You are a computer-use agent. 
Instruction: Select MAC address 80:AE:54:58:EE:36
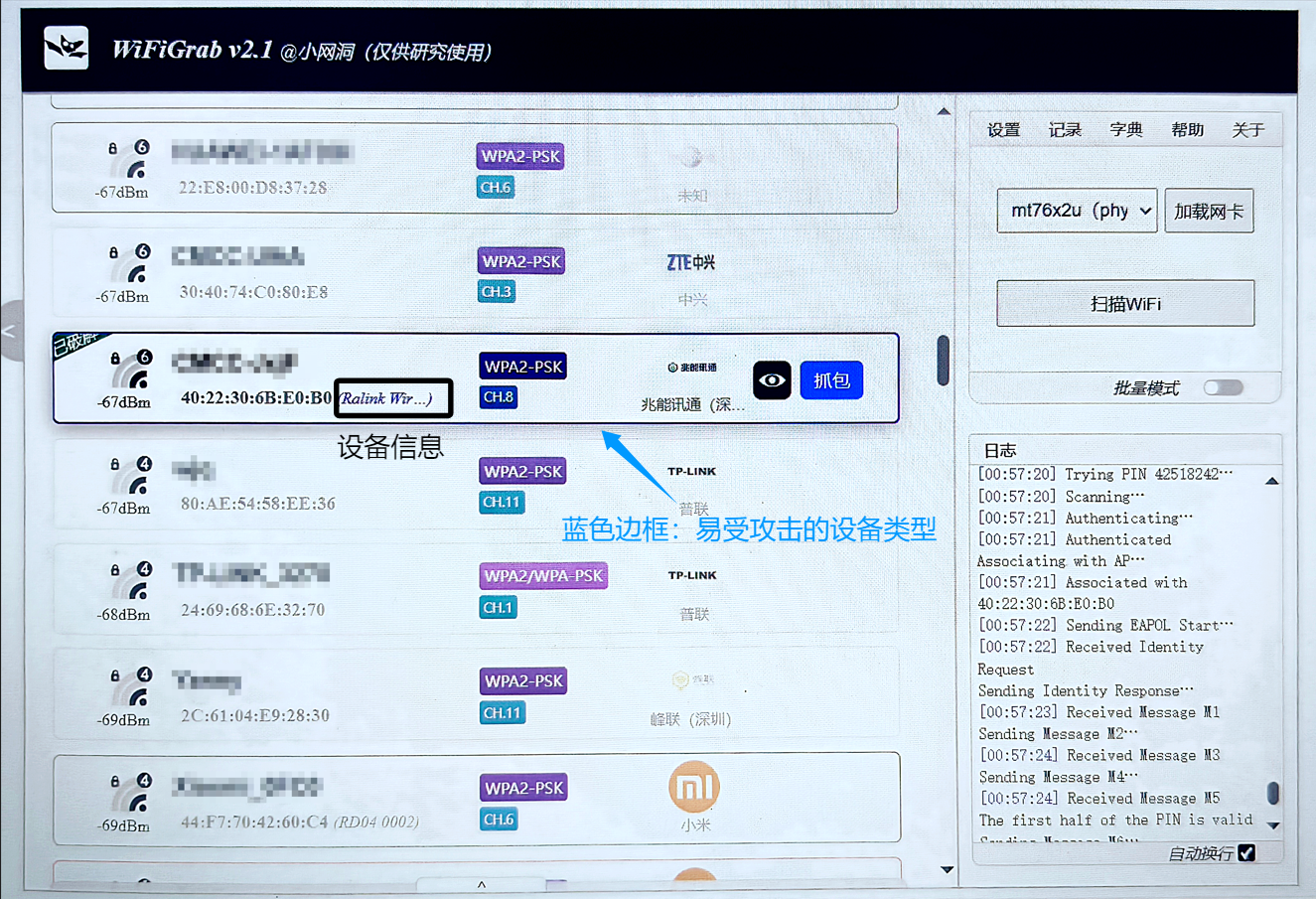pos(257,504)
